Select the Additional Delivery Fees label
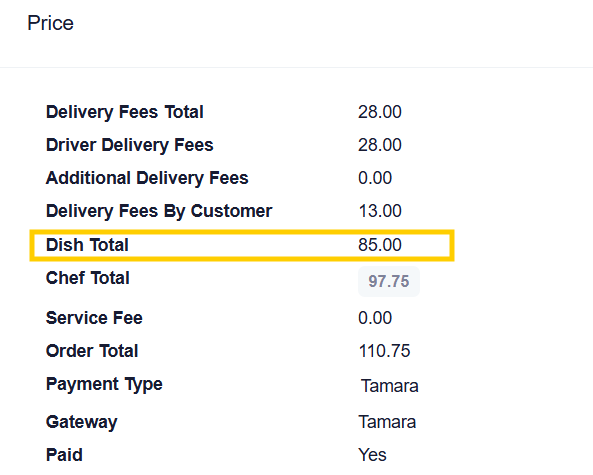Screen dimensions: 593x475 coord(147,178)
